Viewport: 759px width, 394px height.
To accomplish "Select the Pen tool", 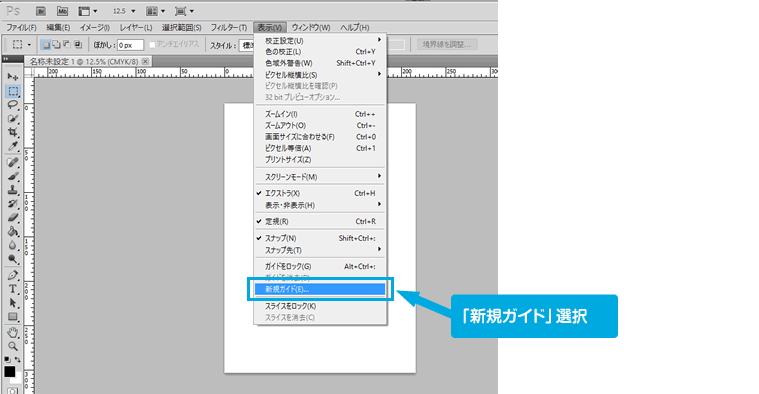I will click(x=13, y=275).
